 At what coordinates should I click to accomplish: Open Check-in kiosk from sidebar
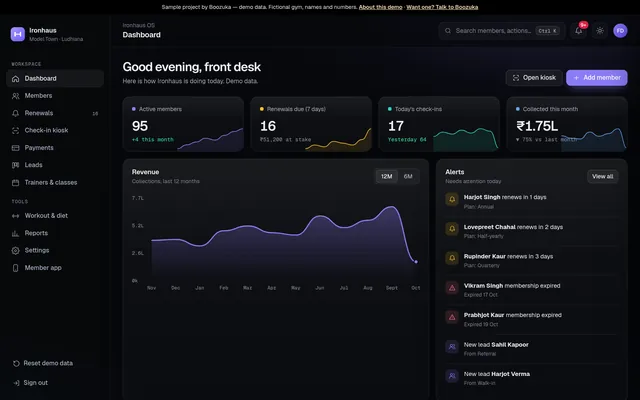point(55,131)
